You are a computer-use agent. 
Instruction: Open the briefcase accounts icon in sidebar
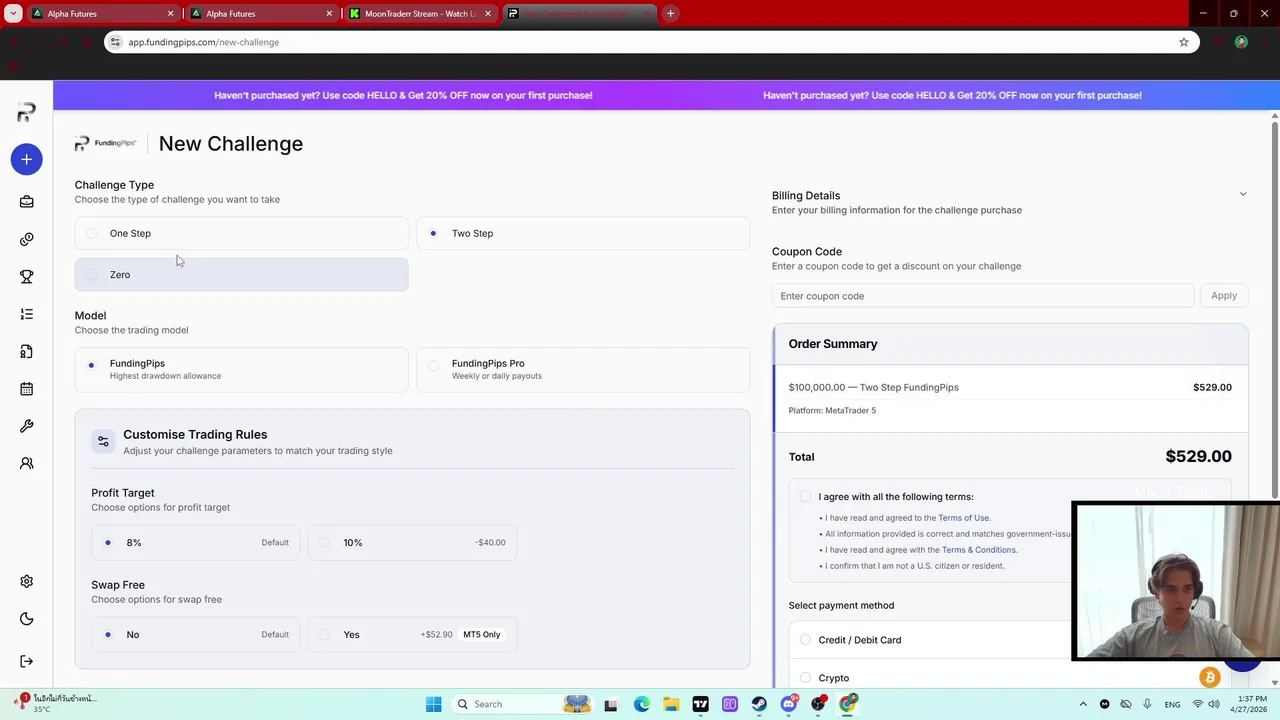(x=27, y=202)
